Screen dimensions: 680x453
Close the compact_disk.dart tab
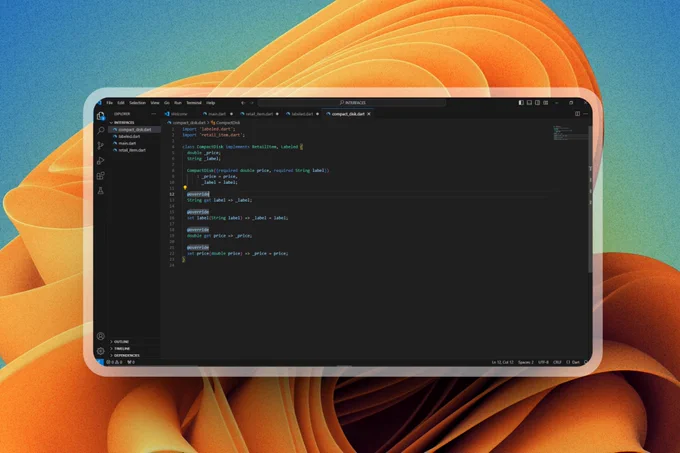(x=369, y=114)
